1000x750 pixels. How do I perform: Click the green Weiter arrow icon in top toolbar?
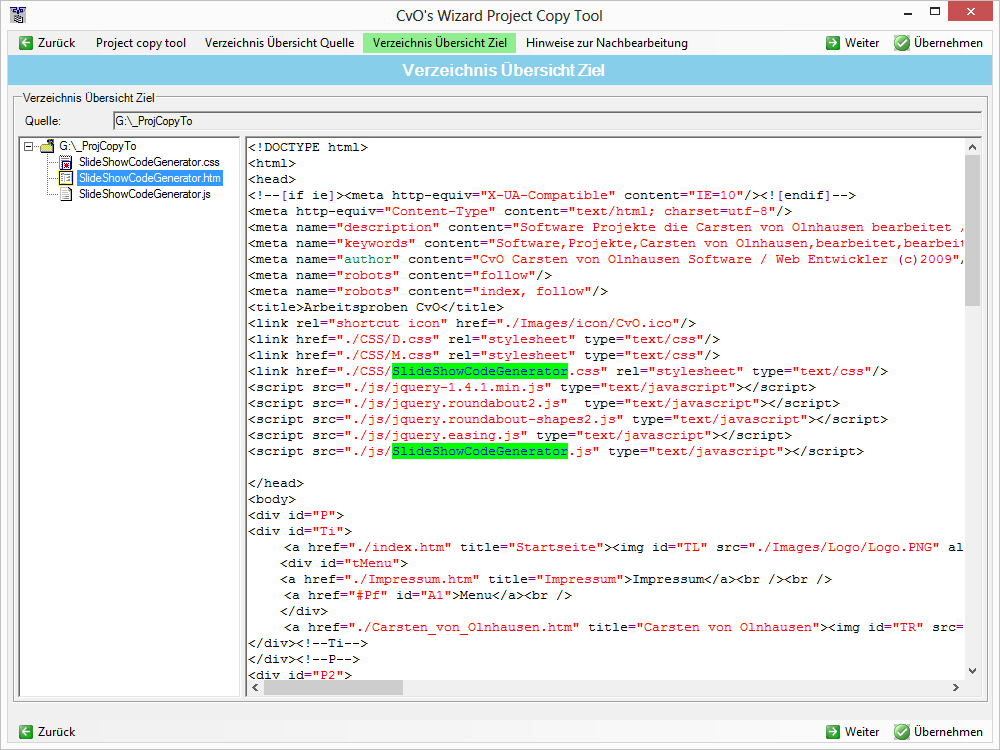click(x=833, y=43)
